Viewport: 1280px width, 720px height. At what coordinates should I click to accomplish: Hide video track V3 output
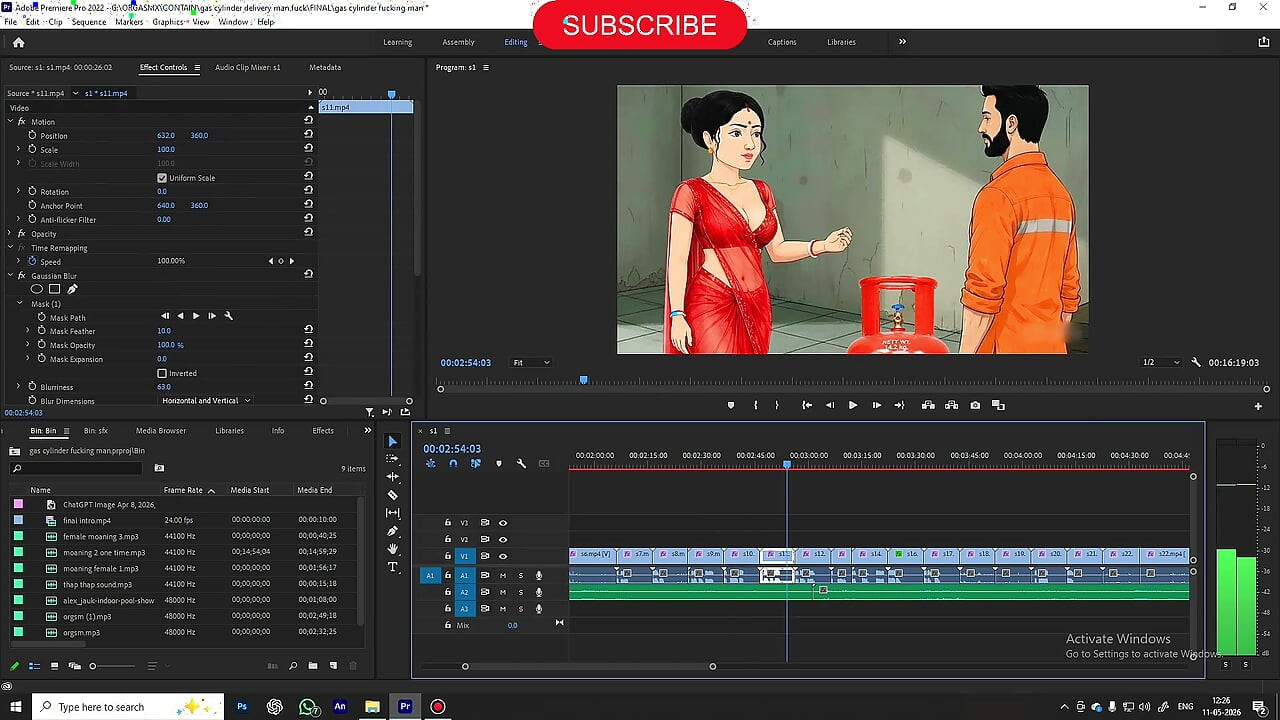pos(503,523)
